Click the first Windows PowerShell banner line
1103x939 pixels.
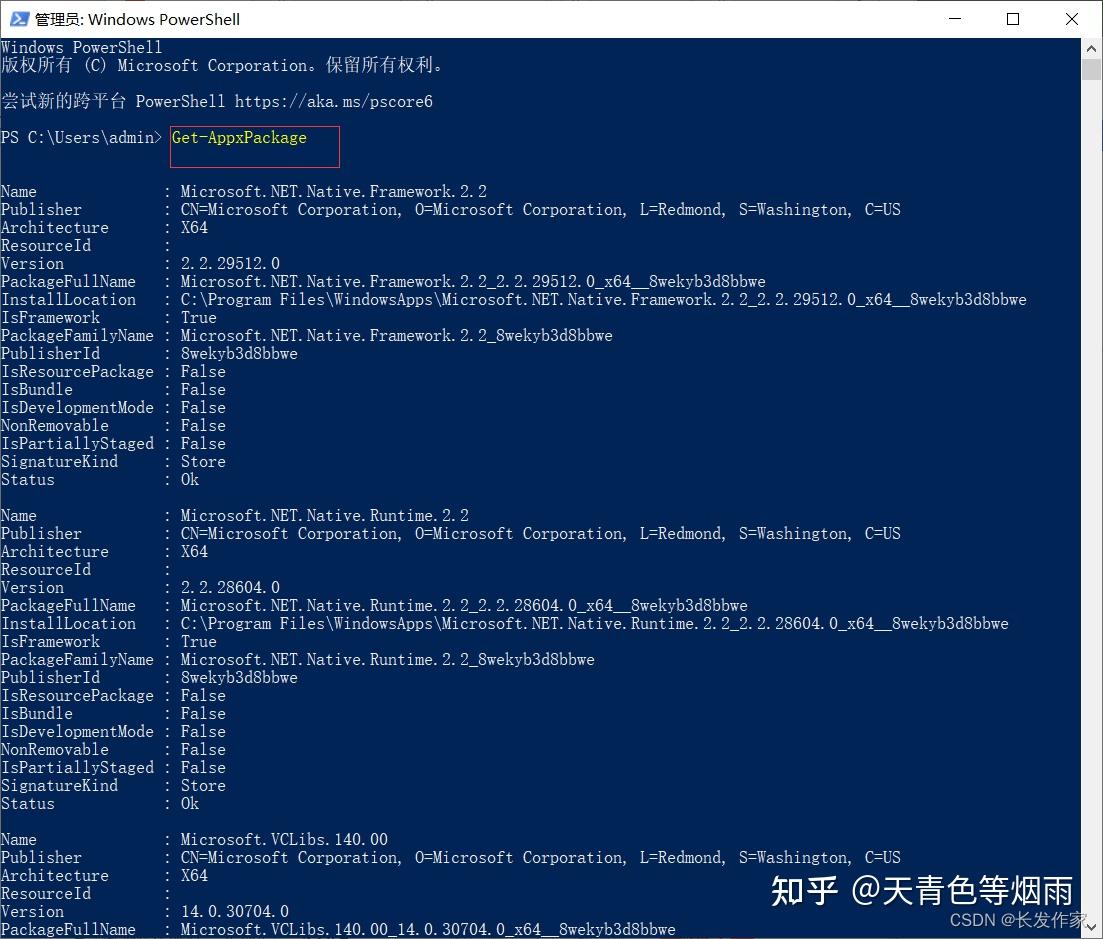tap(82, 48)
